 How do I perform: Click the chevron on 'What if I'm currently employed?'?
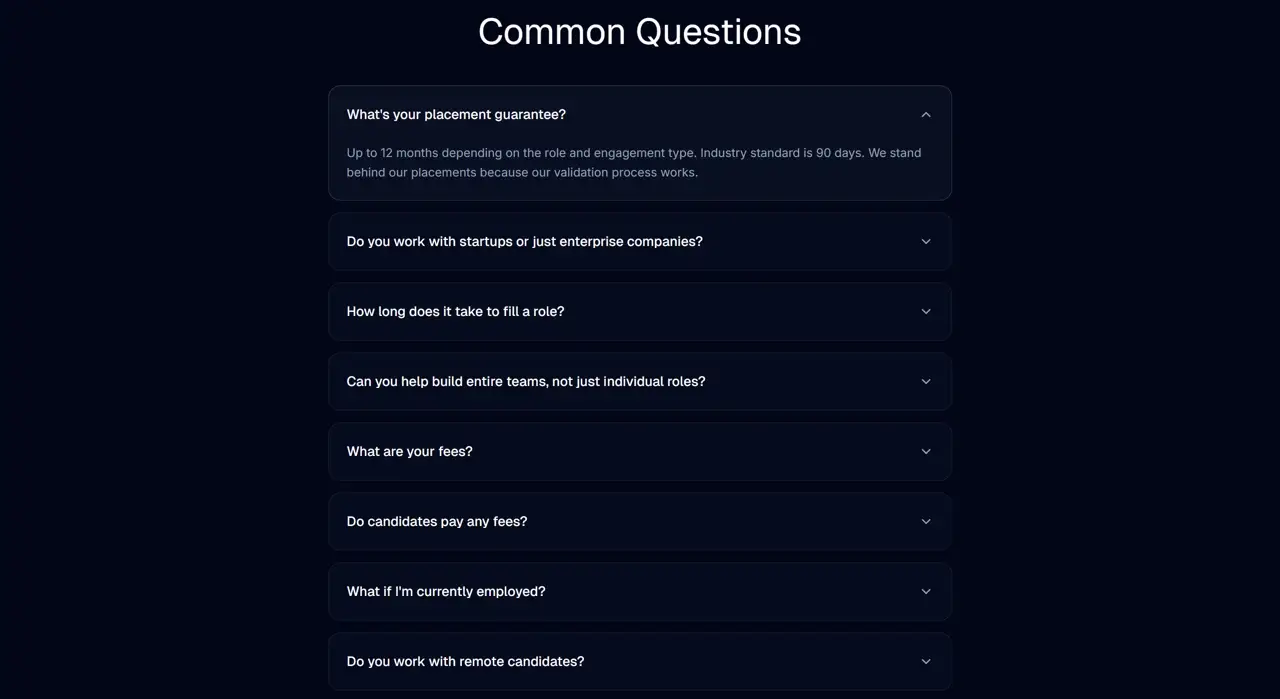click(x=925, y=591)
